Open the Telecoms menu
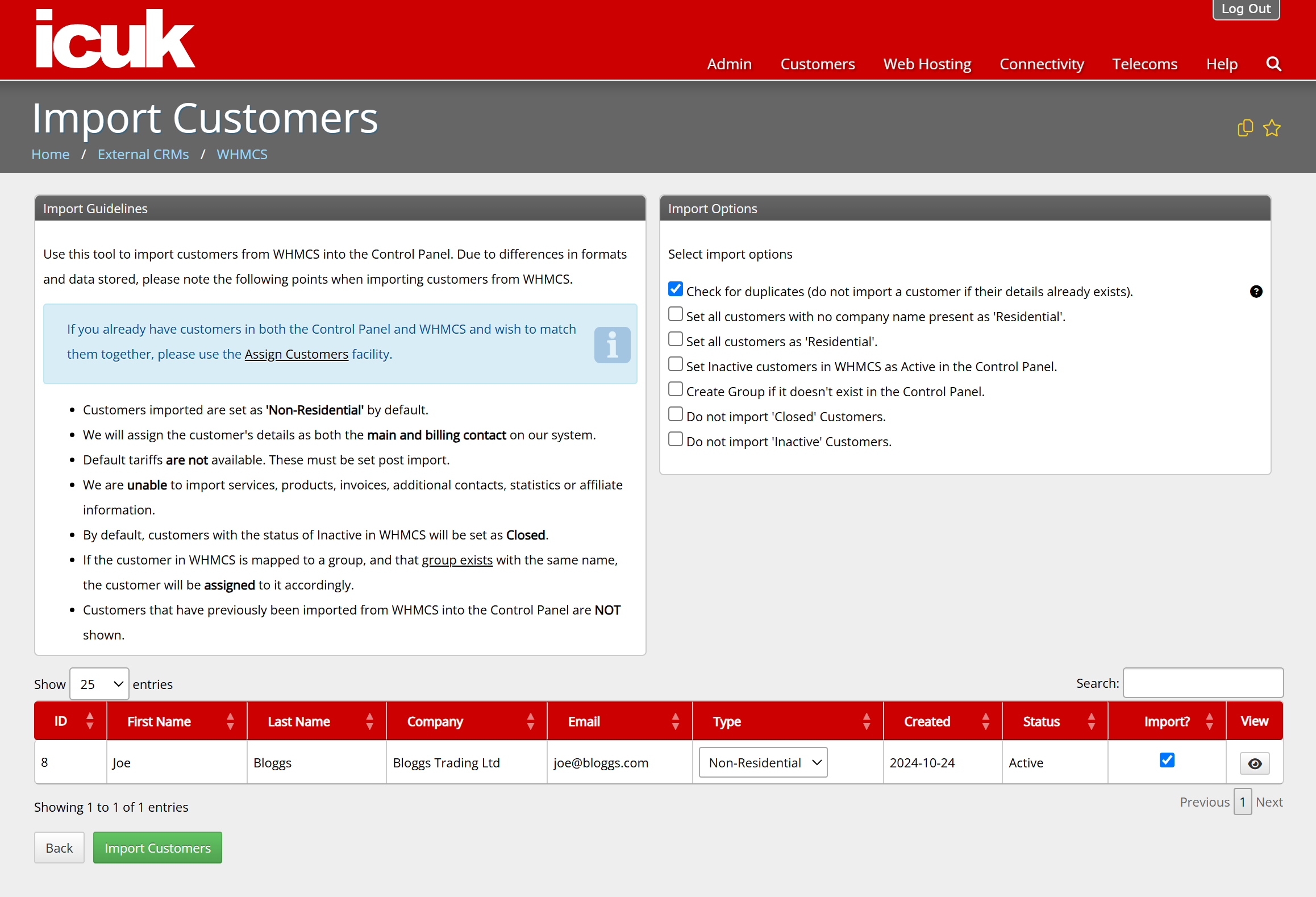Viewport: 1316px width, 897px height. [x=1144, y=64]
